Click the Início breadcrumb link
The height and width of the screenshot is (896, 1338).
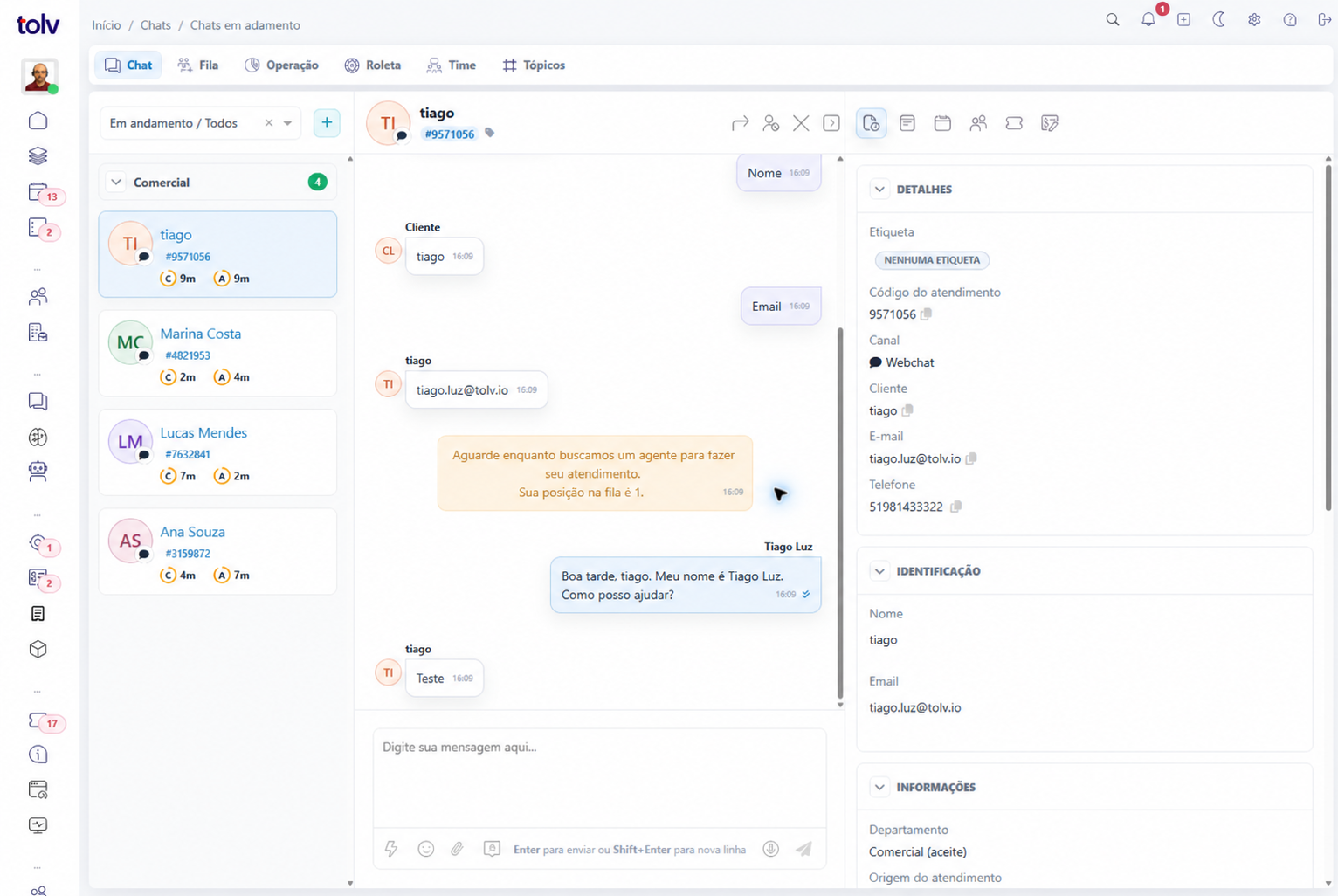click(107, 24)
